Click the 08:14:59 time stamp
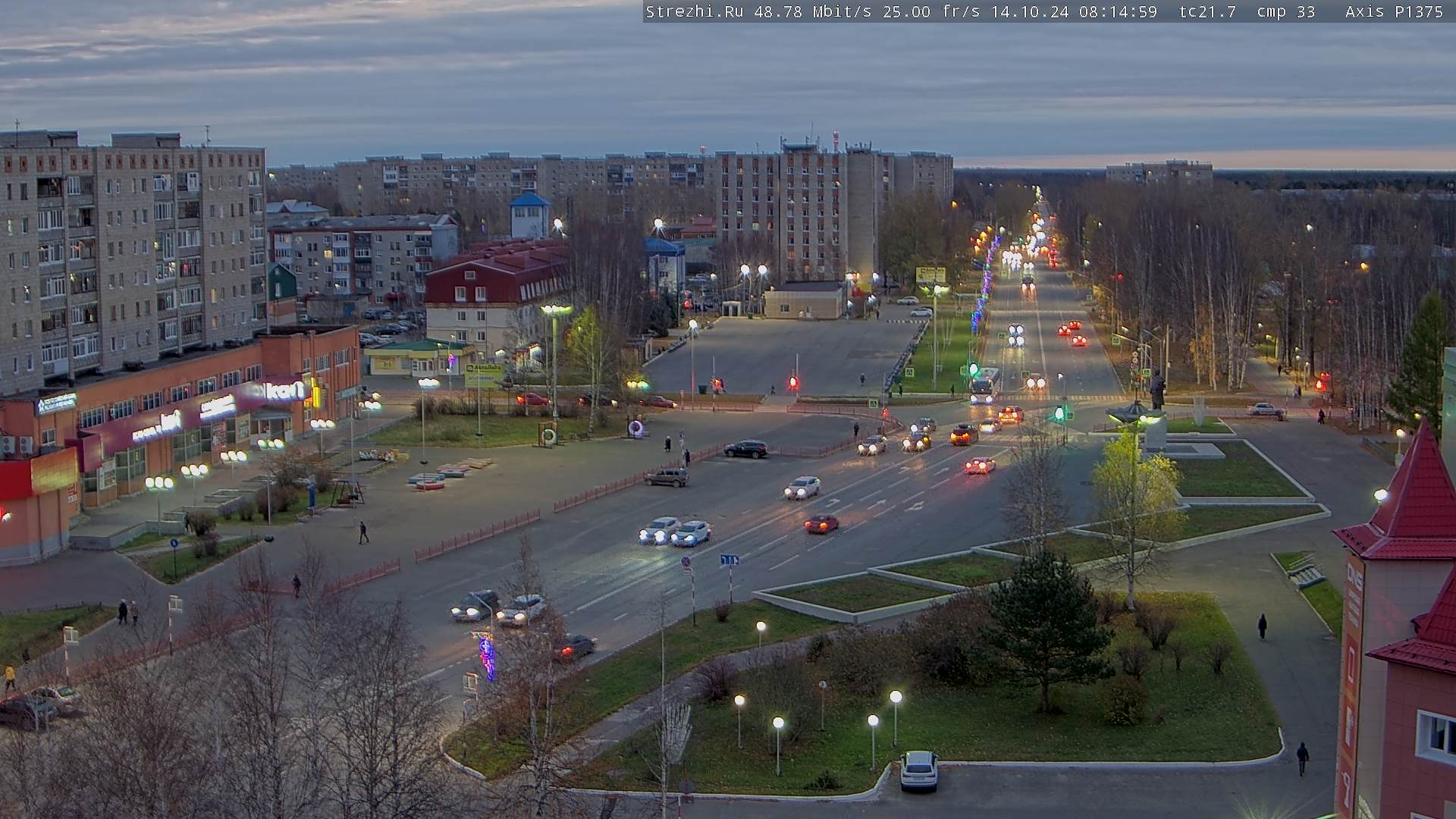 [1119, 11]
